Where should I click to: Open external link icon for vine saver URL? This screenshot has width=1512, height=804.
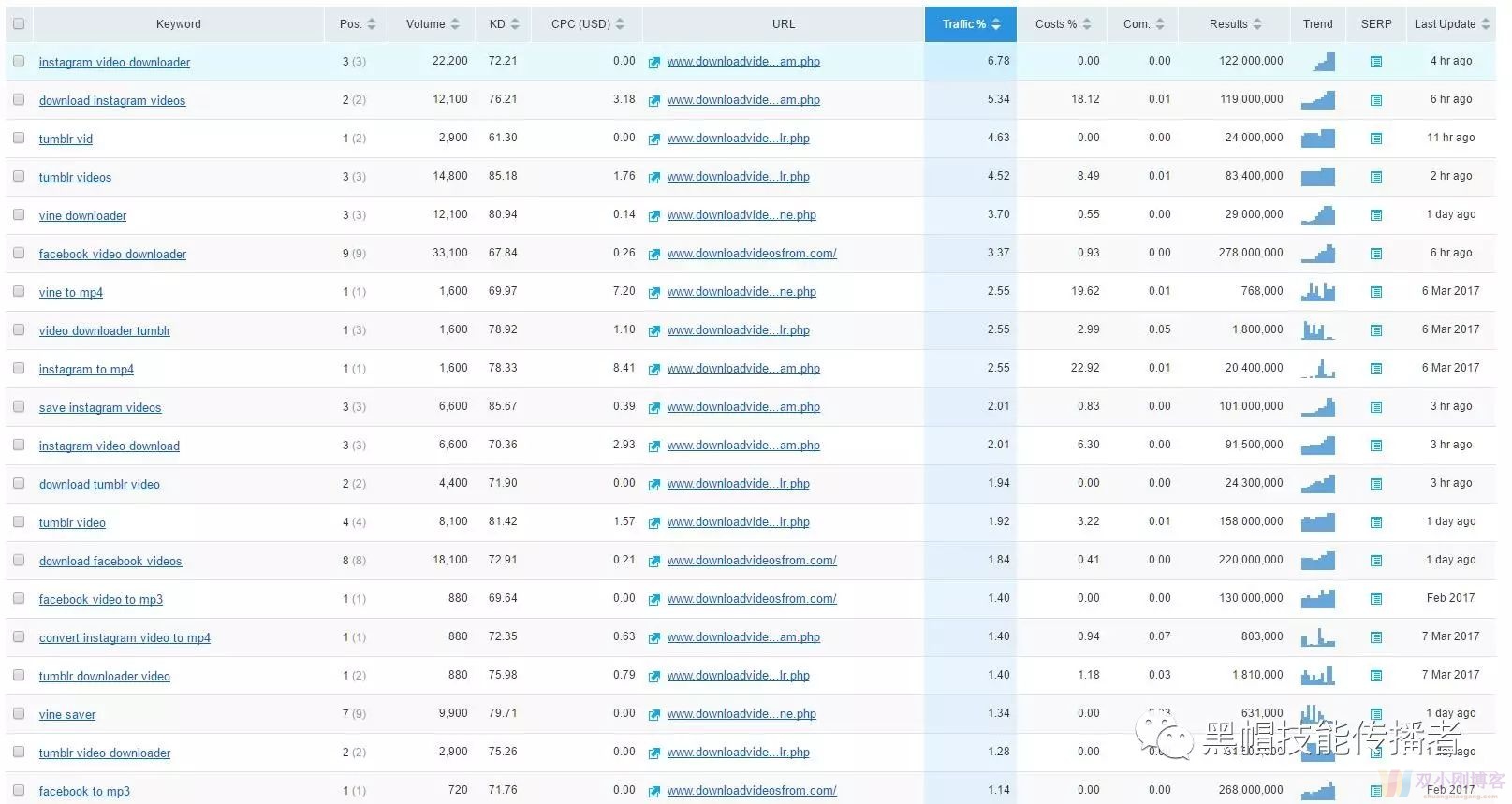654,715
